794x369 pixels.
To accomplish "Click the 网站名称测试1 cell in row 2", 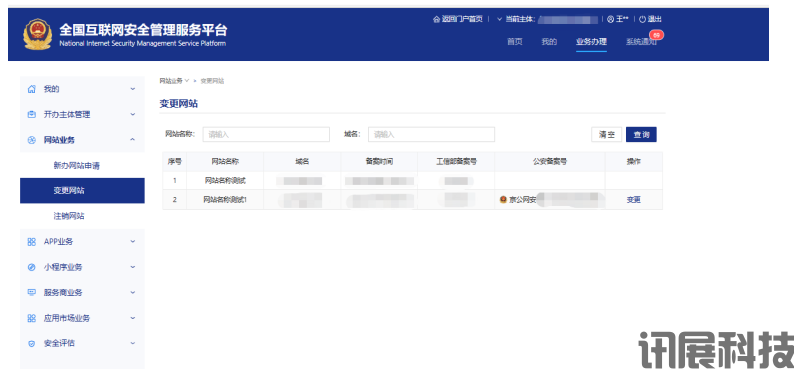I will 225,200.
